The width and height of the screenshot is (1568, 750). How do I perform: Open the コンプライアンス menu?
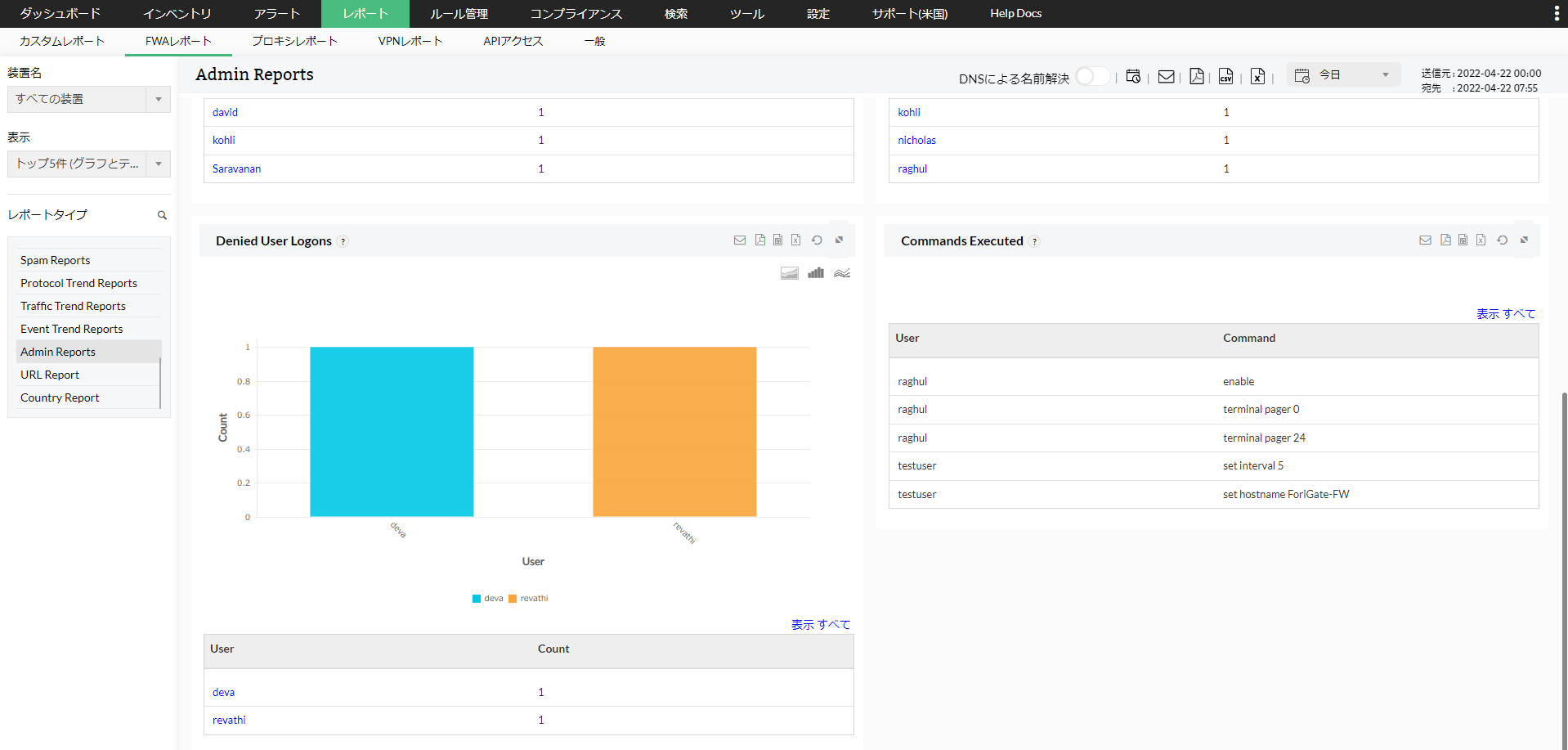pos(576,14)
